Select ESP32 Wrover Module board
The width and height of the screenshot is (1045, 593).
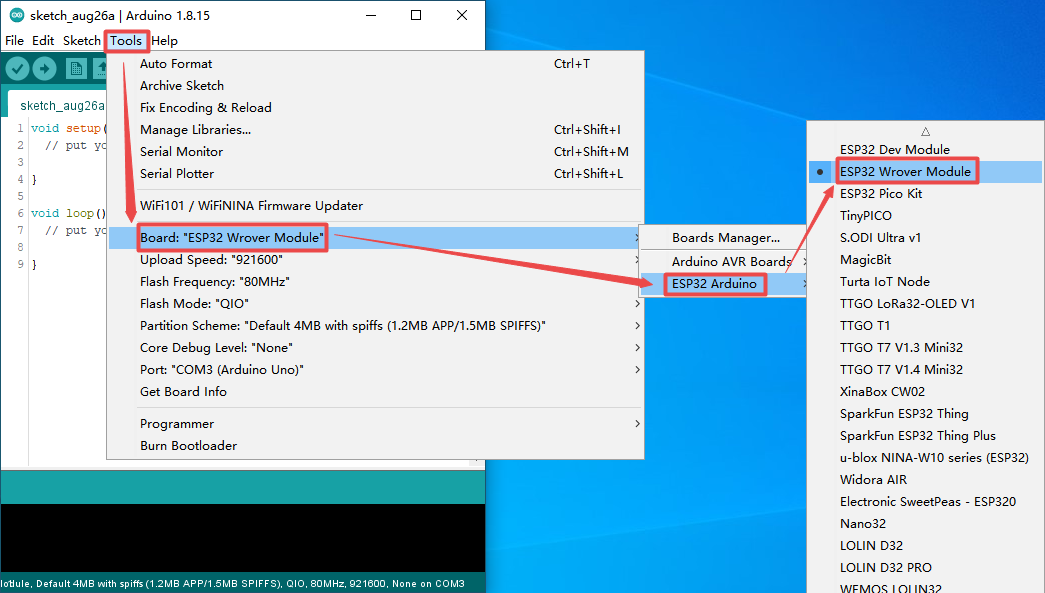point(925,172)
